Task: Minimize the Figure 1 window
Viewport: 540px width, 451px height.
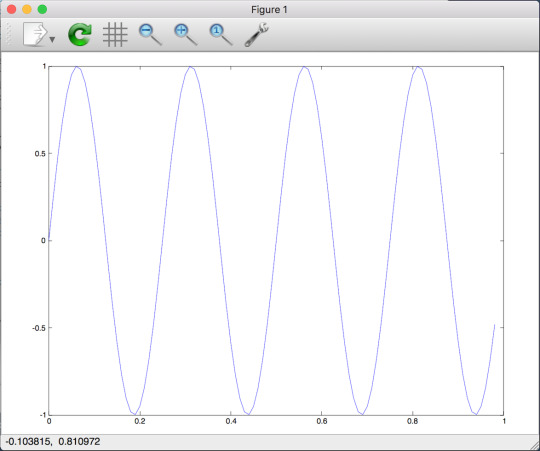Action: [27, 9]
